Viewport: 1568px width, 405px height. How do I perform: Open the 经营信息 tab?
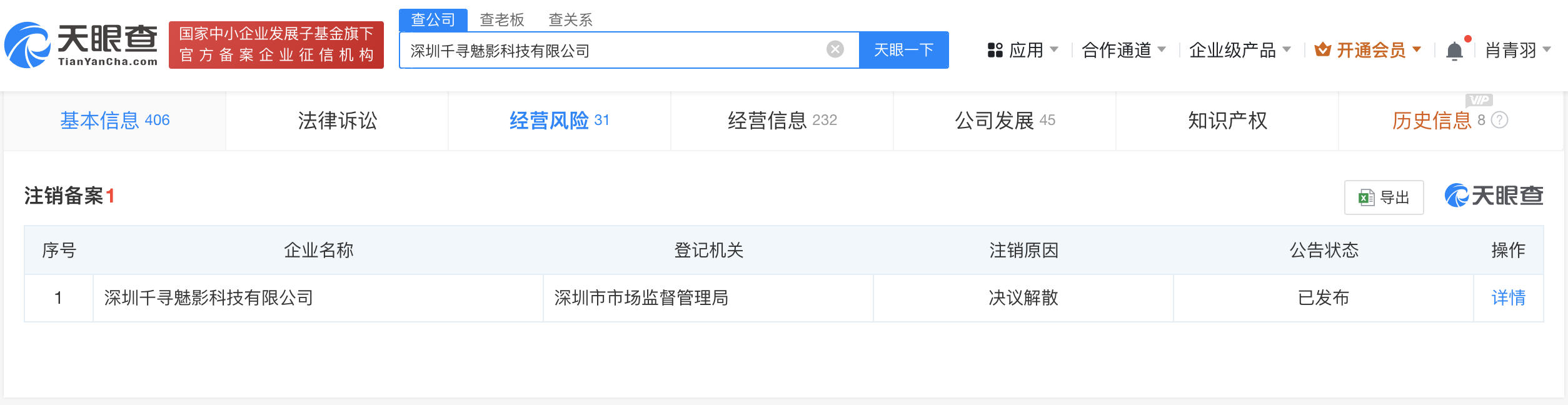[782, 120]
